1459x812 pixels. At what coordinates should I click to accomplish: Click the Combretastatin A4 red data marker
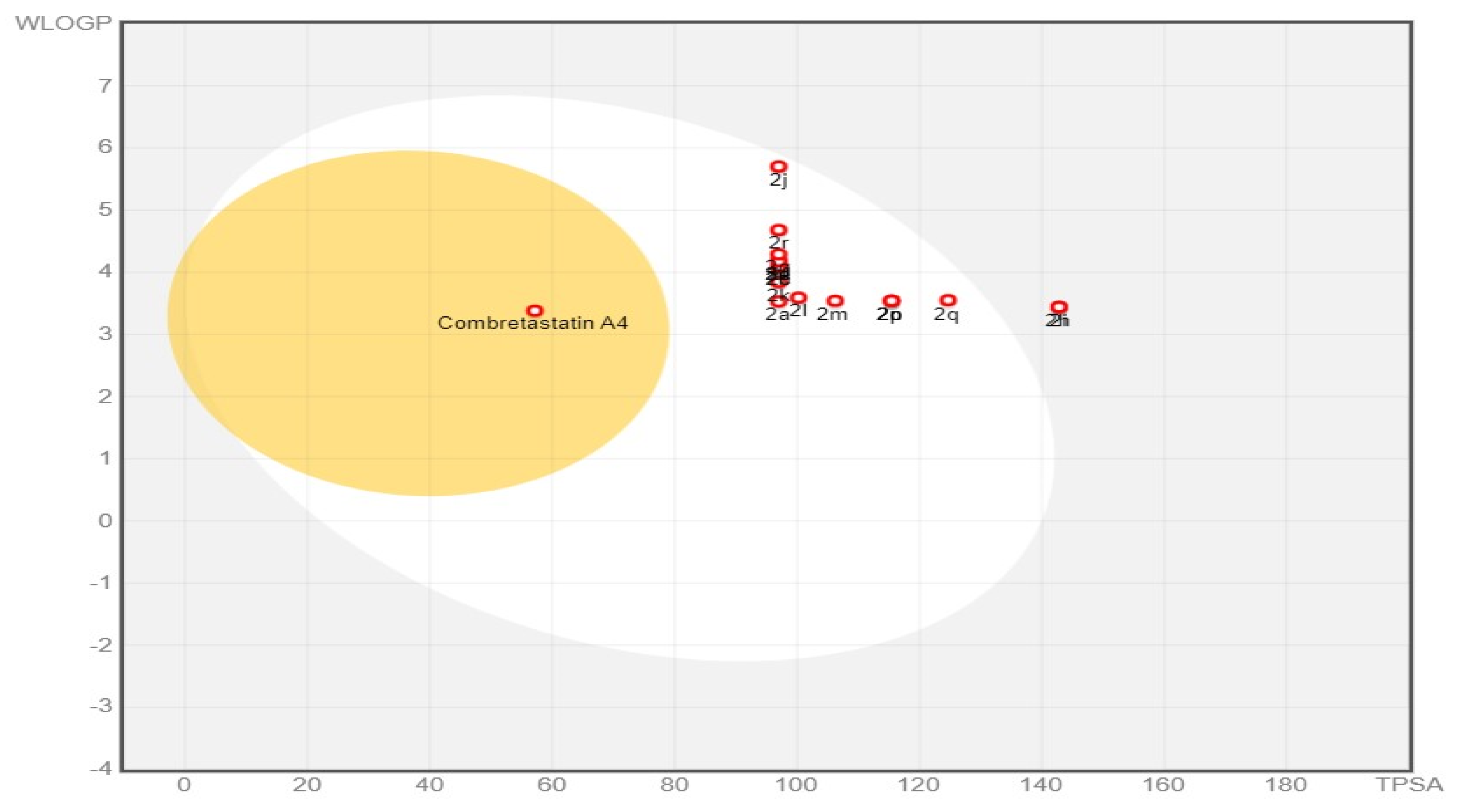534,310
